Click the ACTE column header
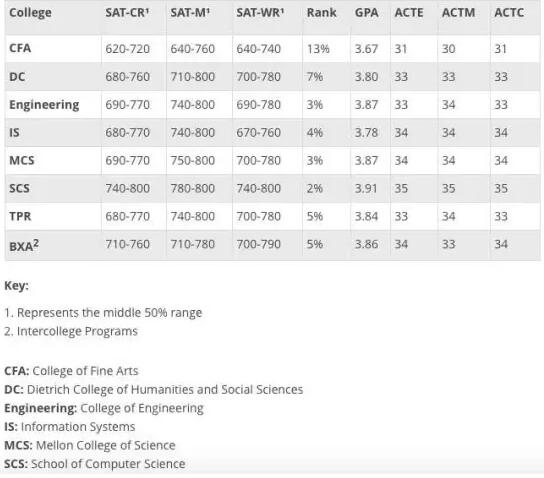Viewport: 544px width, 478px height. point(409,12)
